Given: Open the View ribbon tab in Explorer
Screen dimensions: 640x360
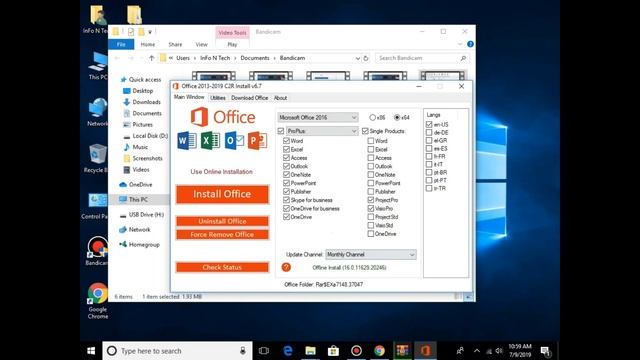Looking at the screenshot, I should pos(202,44).
